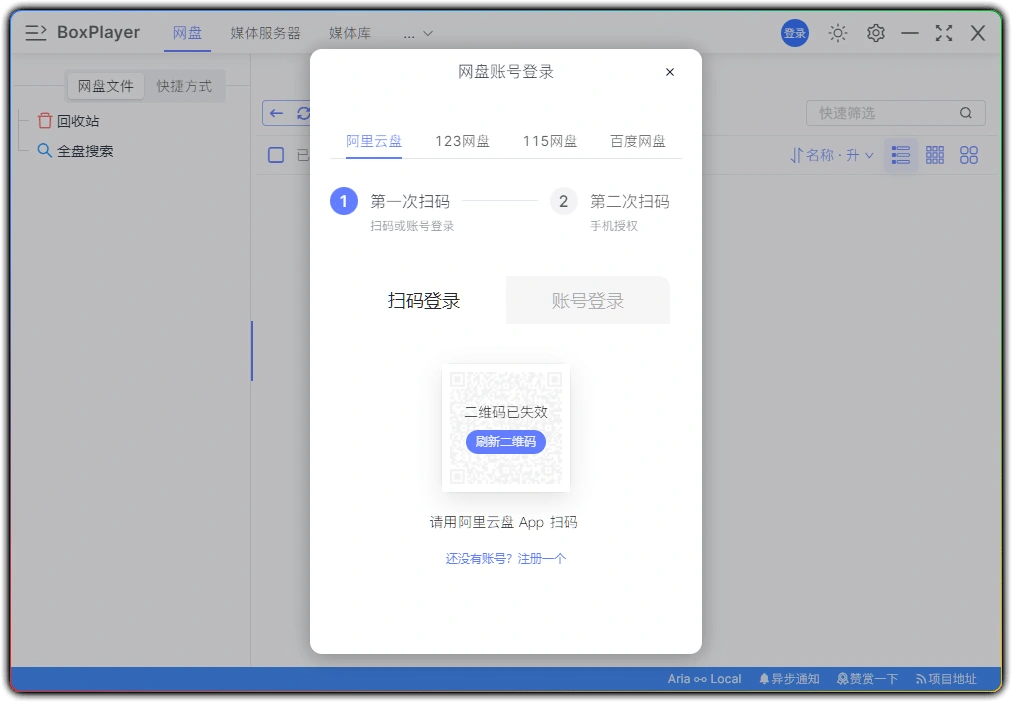Click the back arrow in file toolbar
Viewport: 1012px width, 702px height.
coord(276,114)
